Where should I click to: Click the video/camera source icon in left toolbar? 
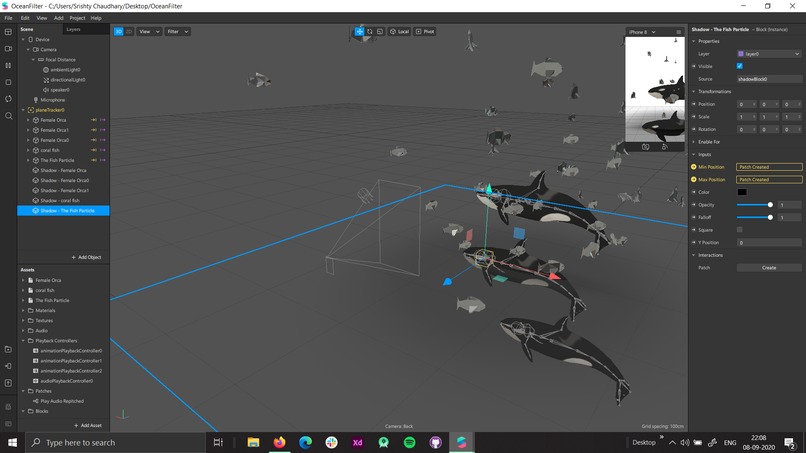[8, 49]
